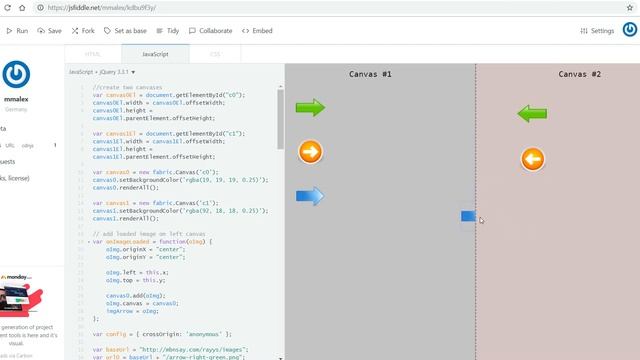Image resolution: width=640 pixels, height=360 pixels.
Task: Click the browser reload icon
Action: tap(7, 8)
